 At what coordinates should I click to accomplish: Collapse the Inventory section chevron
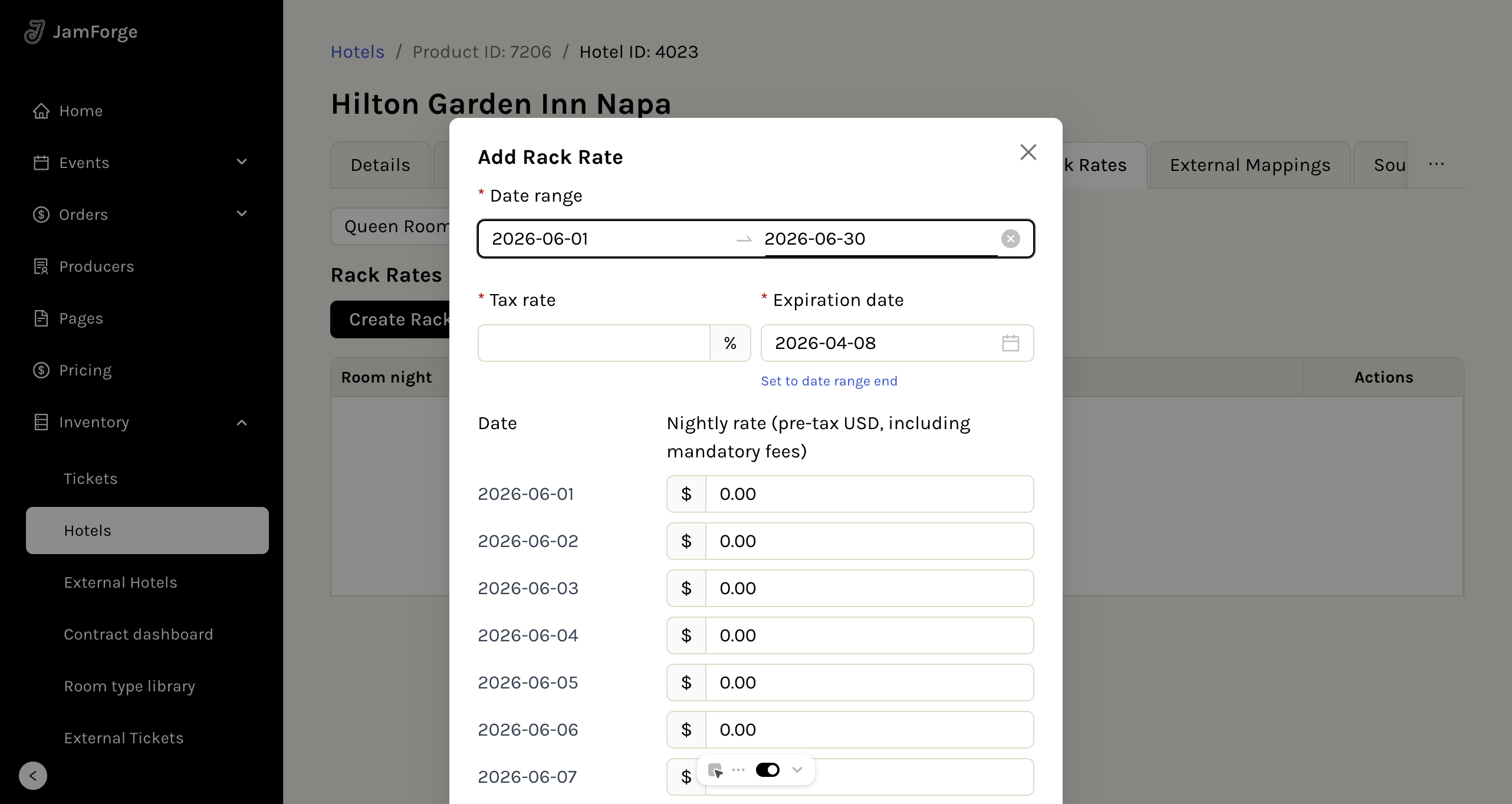pyautogui.click(x=241, y=422)
